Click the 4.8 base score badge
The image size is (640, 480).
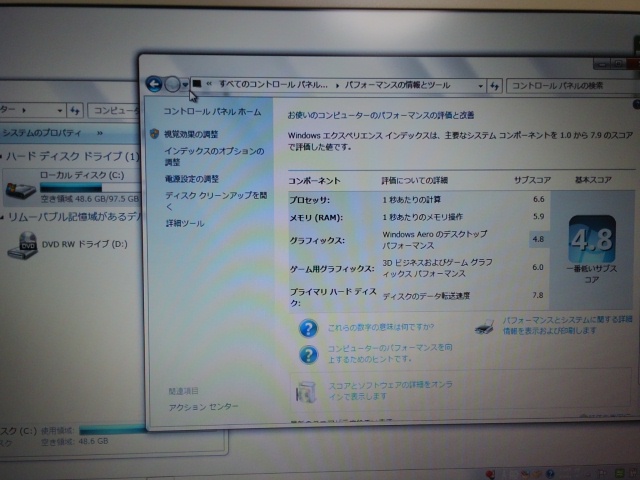(x=592, y=239)
